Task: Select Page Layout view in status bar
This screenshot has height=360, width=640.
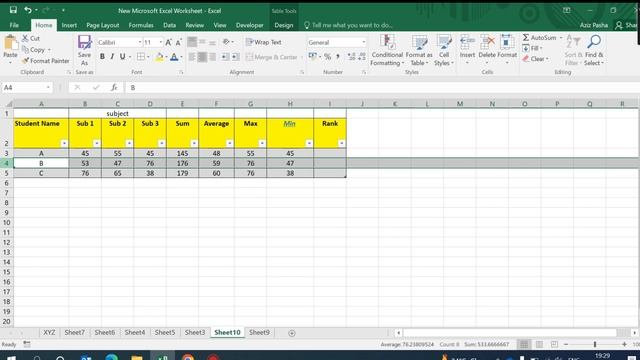Action: click(539, 344)
